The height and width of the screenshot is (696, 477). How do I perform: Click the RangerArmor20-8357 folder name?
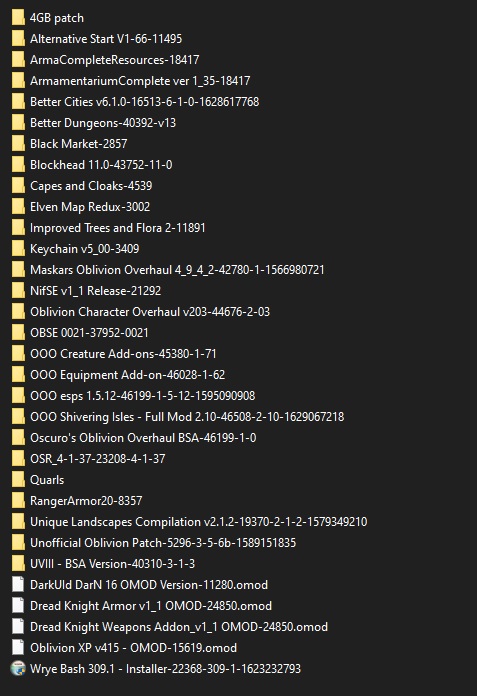tap(86, 501)
